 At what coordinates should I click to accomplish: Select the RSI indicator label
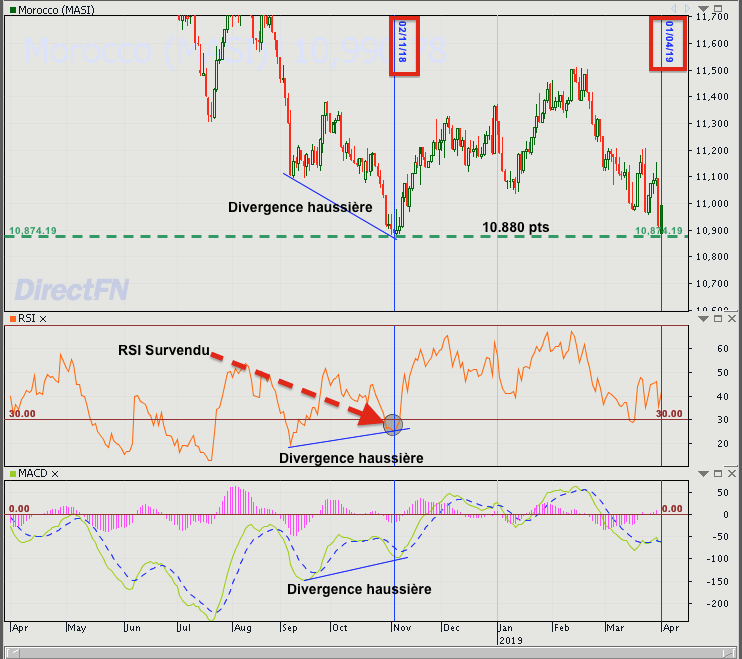pos(26,319)
